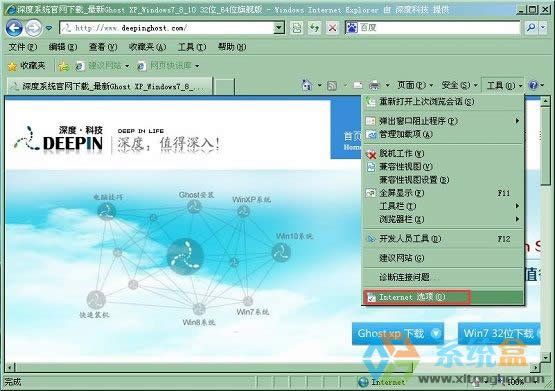Click the Ghost安装 node icon
Screen dimensions: 555x391
point(194,207)
